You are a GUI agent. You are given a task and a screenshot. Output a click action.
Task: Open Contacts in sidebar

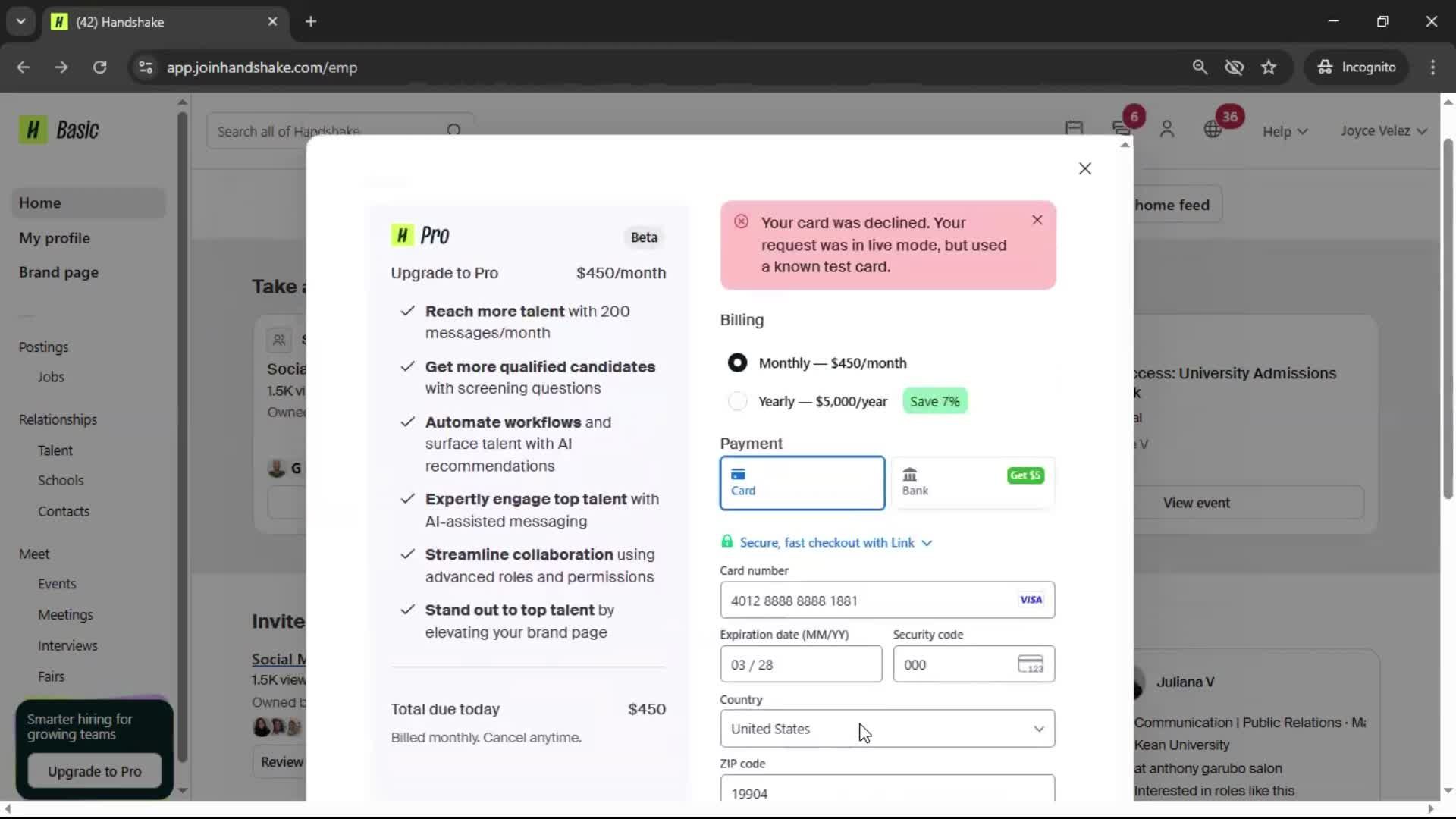click(64, 511)
